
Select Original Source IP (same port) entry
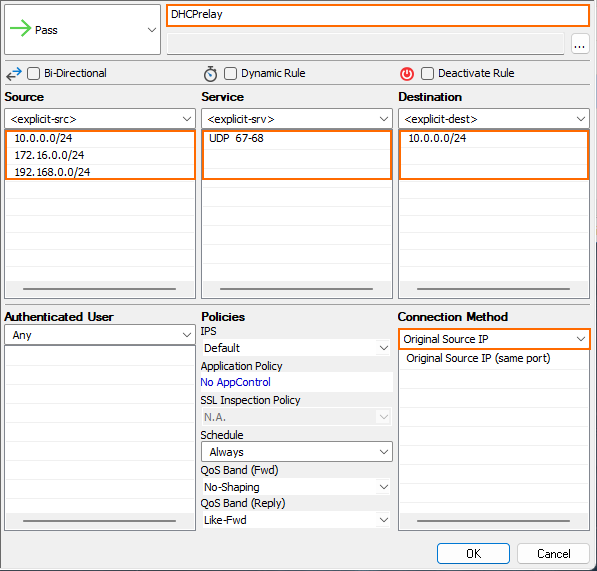[494, 359]
